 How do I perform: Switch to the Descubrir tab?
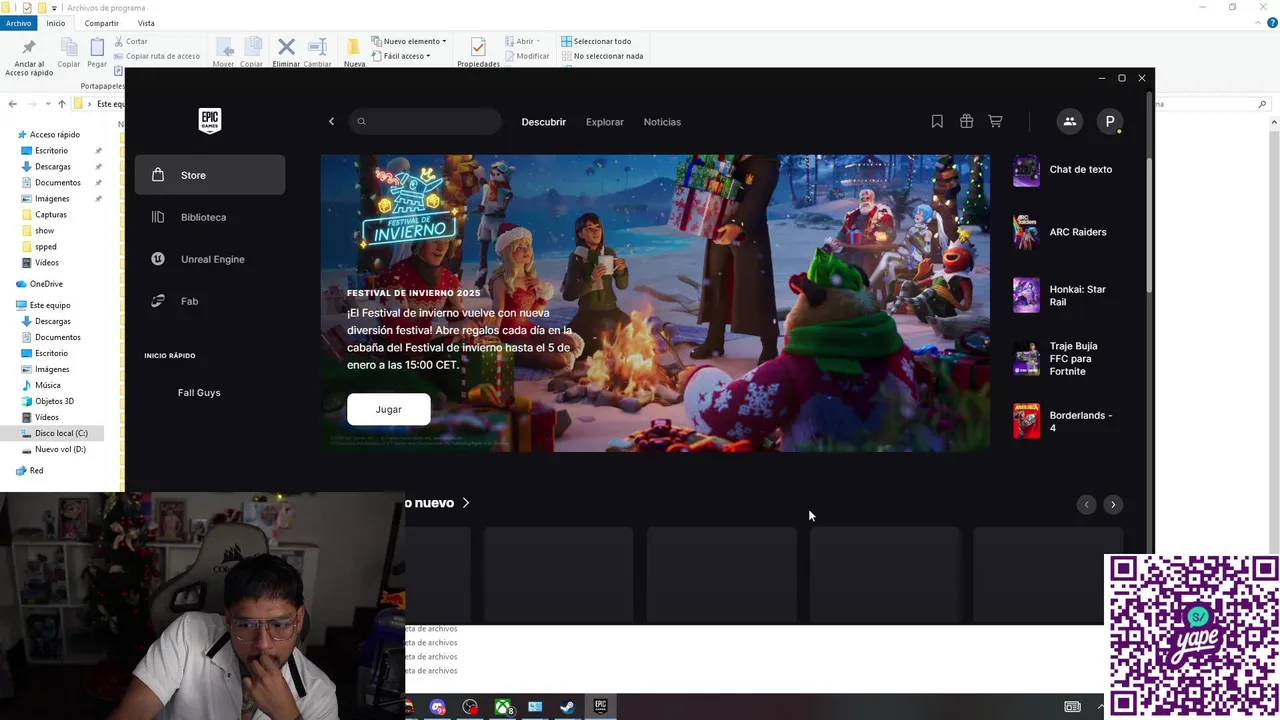(x=543, y=122)
